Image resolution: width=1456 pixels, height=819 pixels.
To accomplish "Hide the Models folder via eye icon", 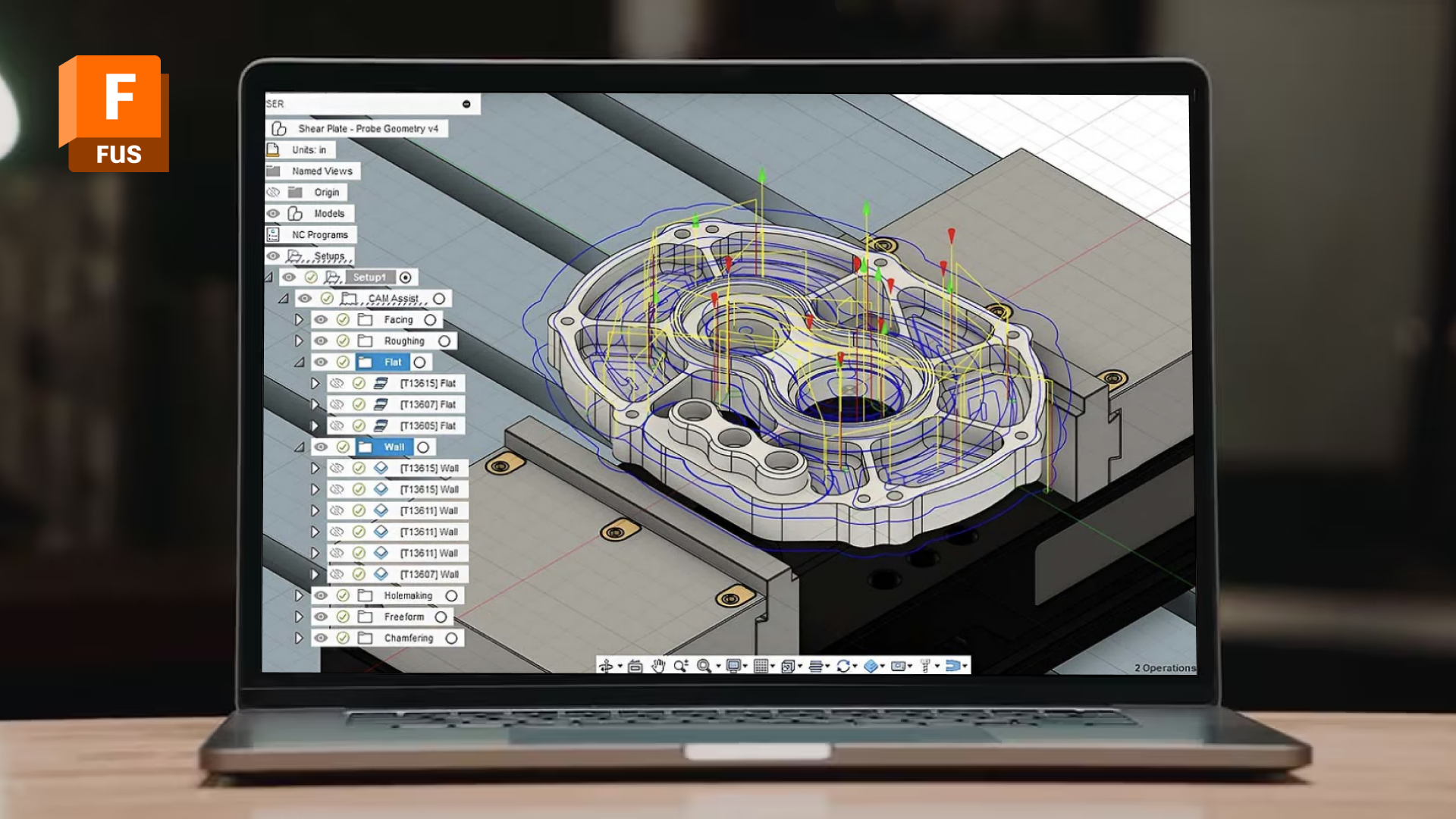I will [x=273, y=214].
